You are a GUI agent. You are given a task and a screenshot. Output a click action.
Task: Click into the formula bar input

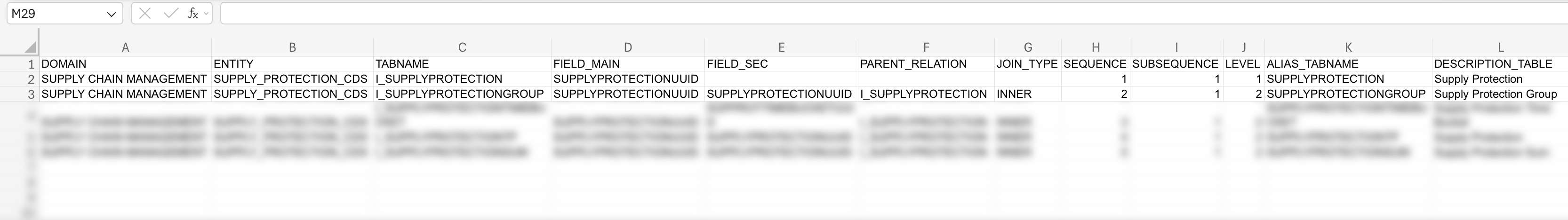tap(852, 13)
